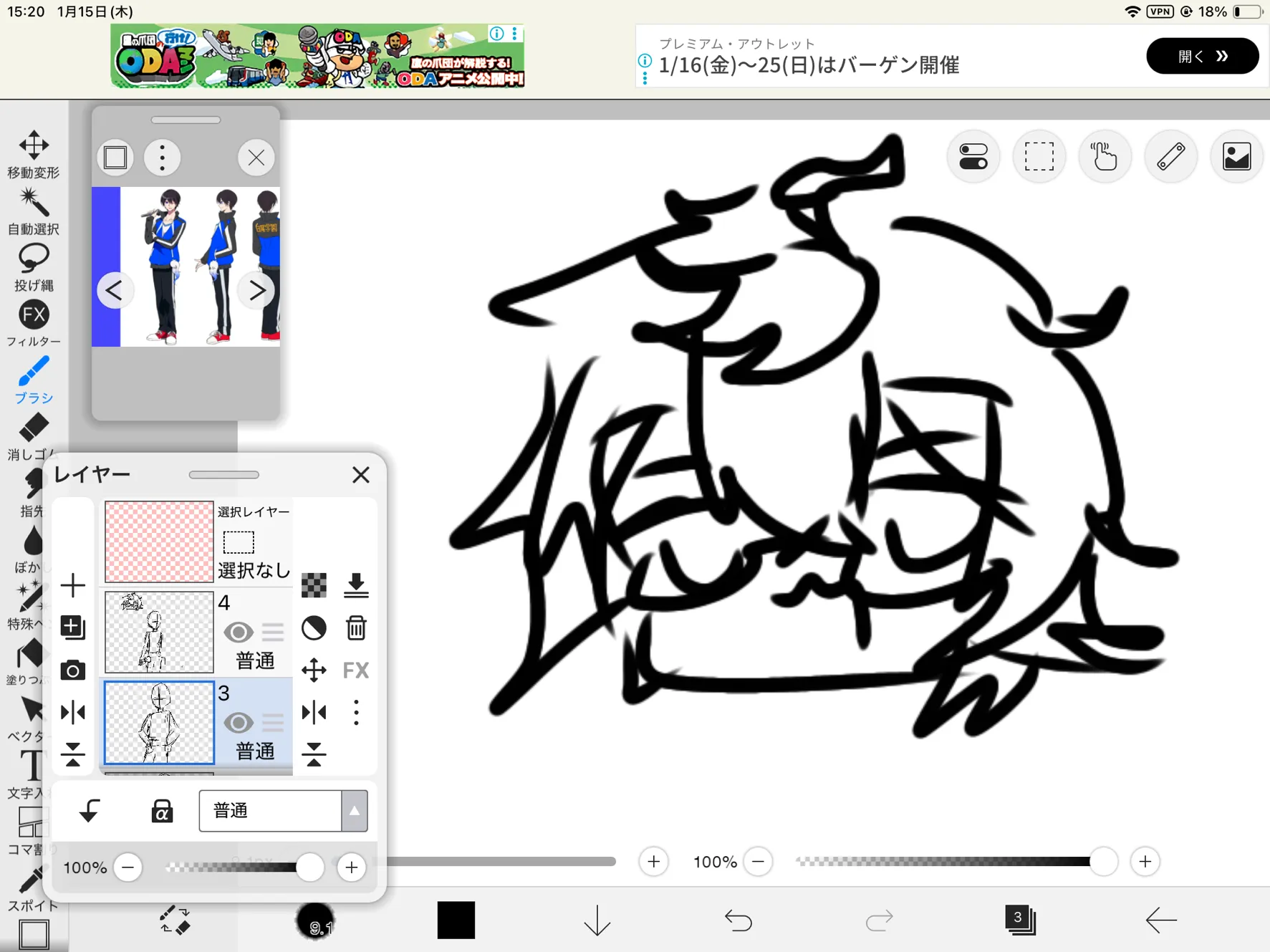Viewport: 1270px width, 952px height.
Task: Tap the half-circle invert layer icon
Action: click(314, 628)
